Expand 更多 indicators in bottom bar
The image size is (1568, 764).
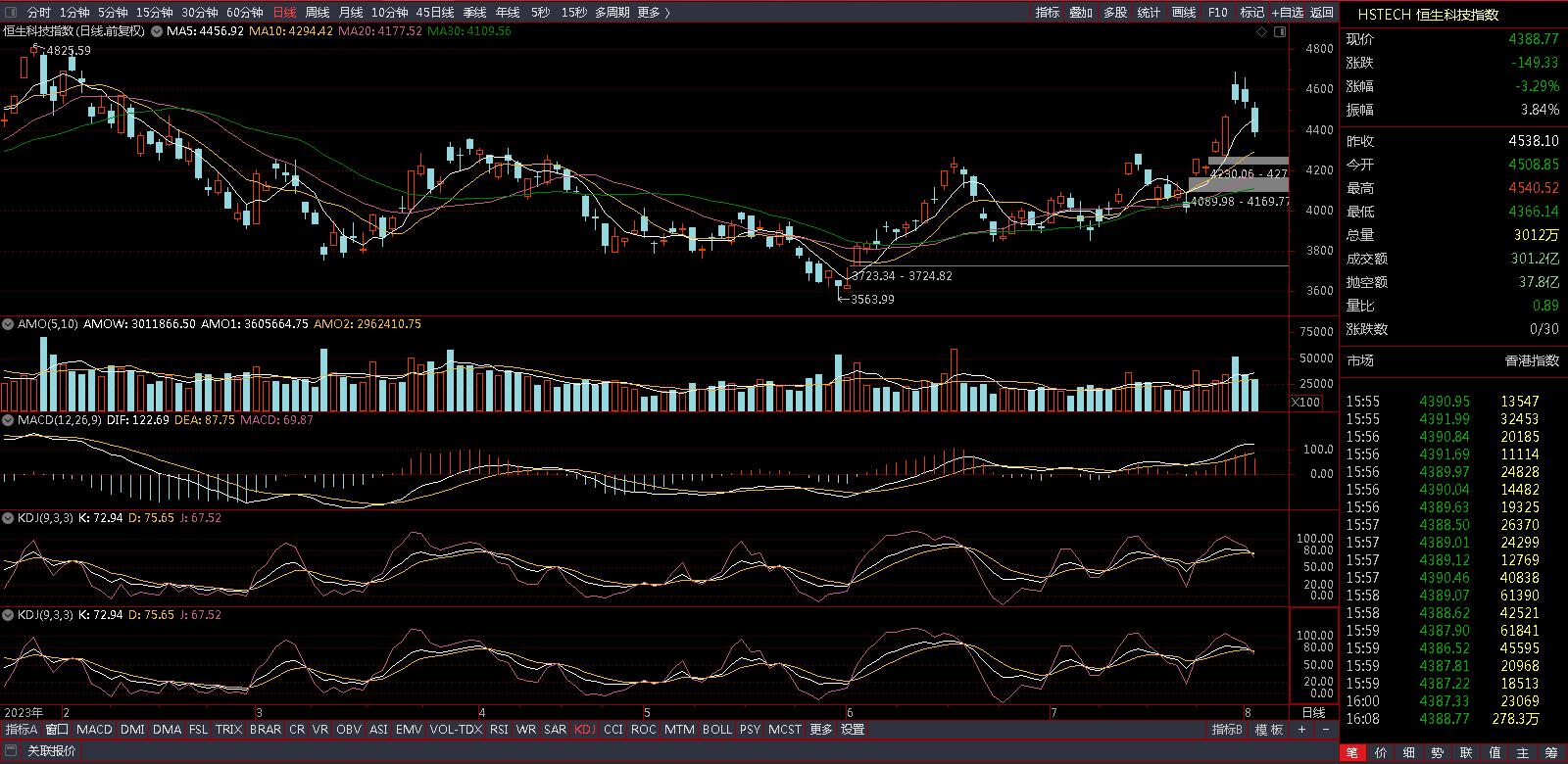tap(820, 730)
